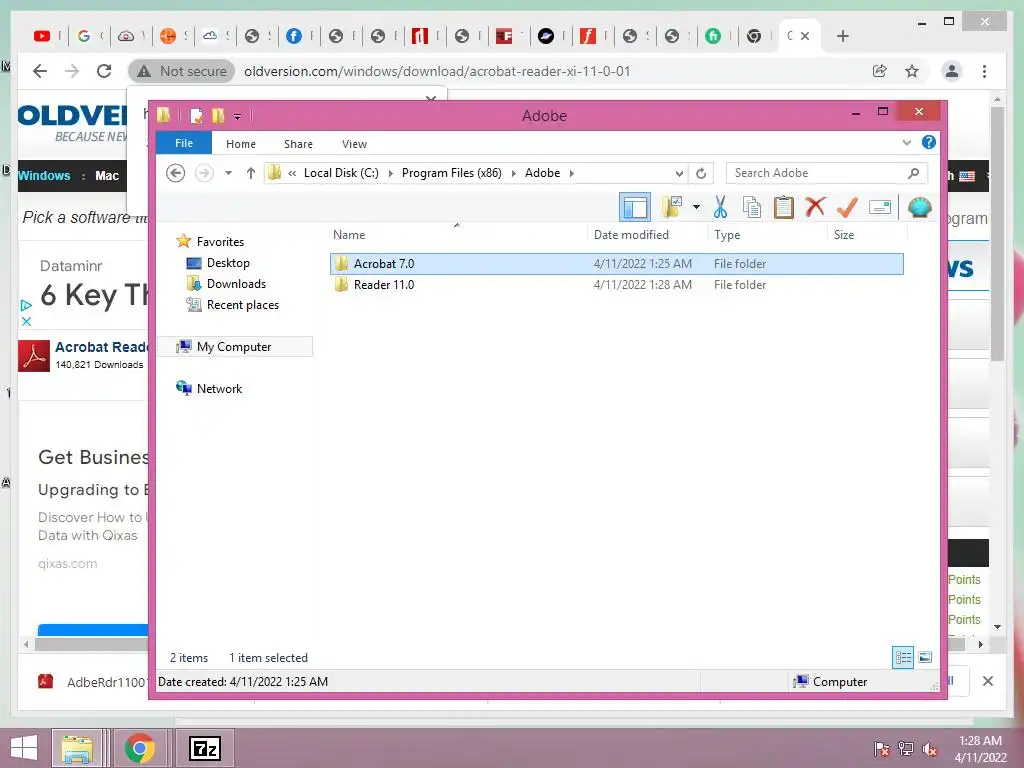The width and height of the screenshot is (1024, 768).
Task: Switch to details view icon
Action: pyautogui.click(x=903, y=658)
